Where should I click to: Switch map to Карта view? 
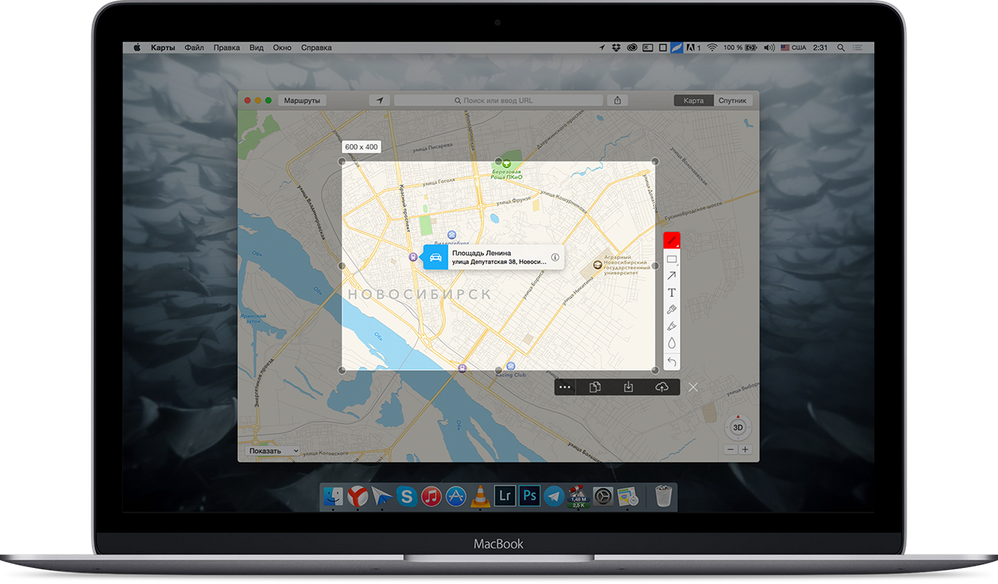click(x=694, y=101)
